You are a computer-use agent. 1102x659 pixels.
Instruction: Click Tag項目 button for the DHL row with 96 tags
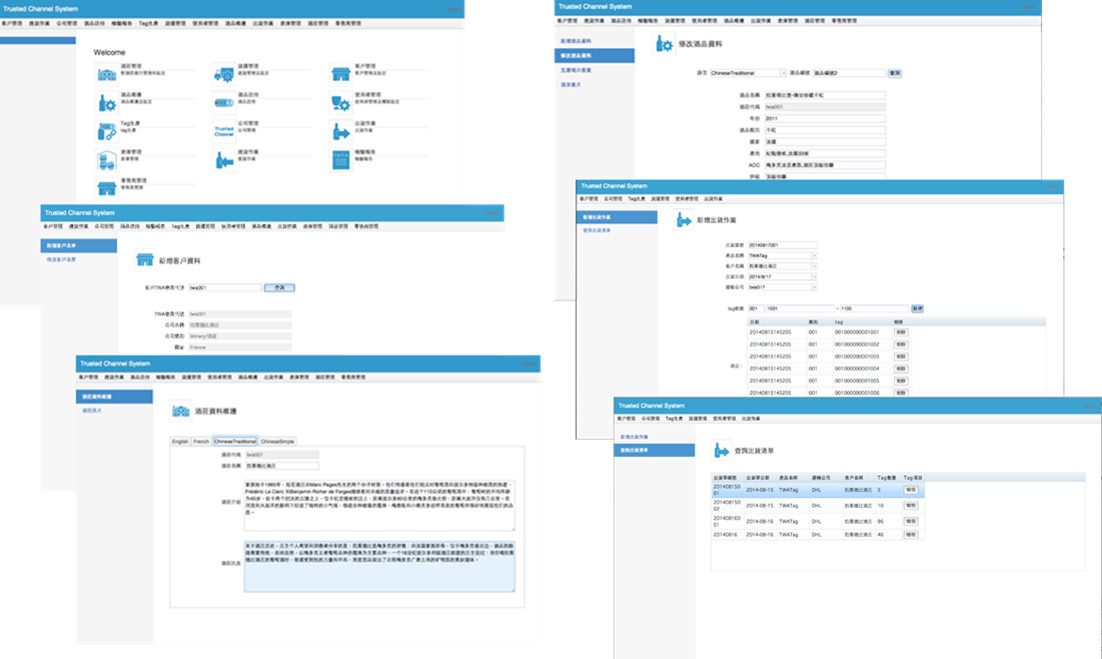click(x=910, y=521)
